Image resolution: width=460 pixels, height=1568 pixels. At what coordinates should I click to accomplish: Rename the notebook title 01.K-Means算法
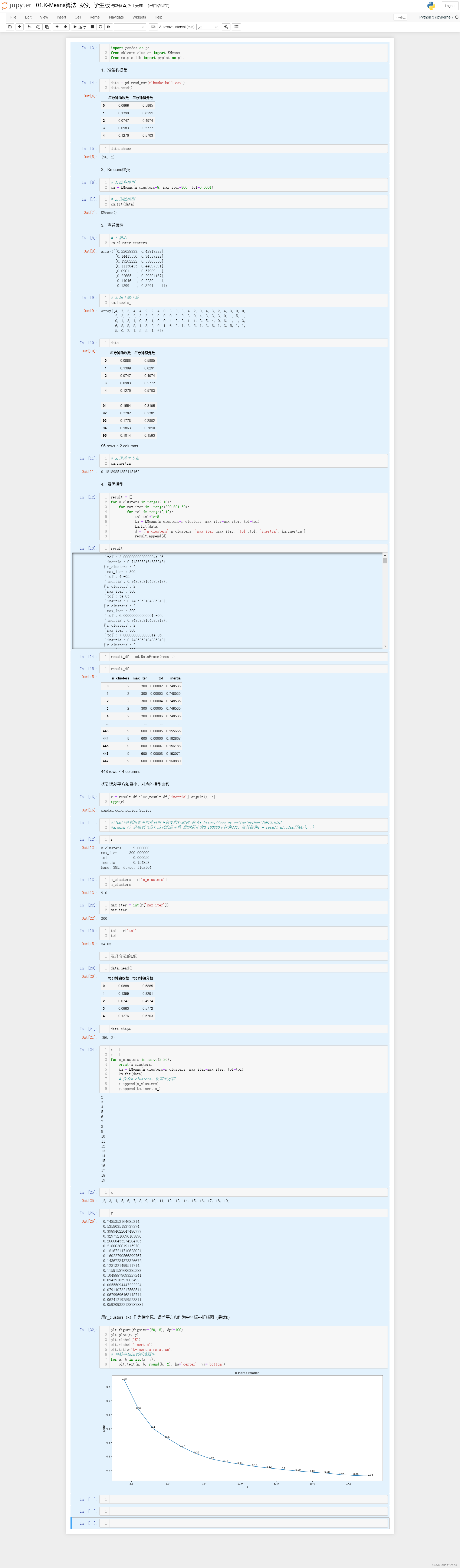pyautogui.click(x=73, y=6)
